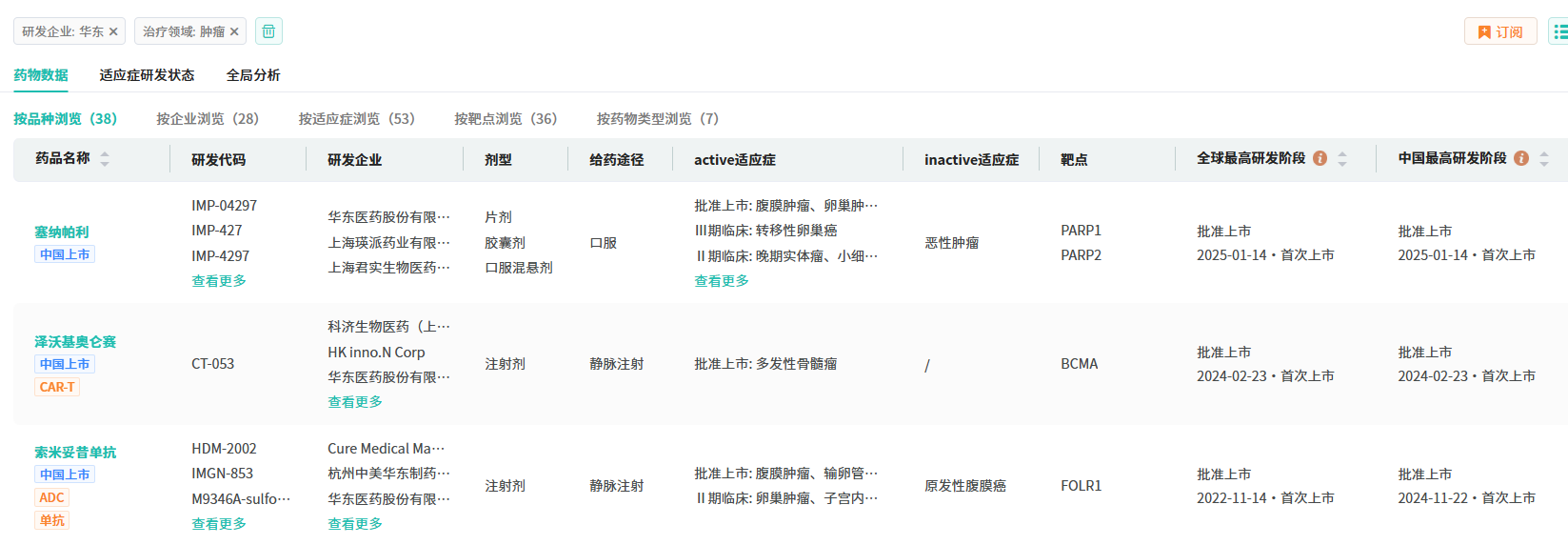Expand 查看更多 under 泽沃基奥仑赛 研发企业
The height and width of the screenshot is (545, 1568).
355,402
